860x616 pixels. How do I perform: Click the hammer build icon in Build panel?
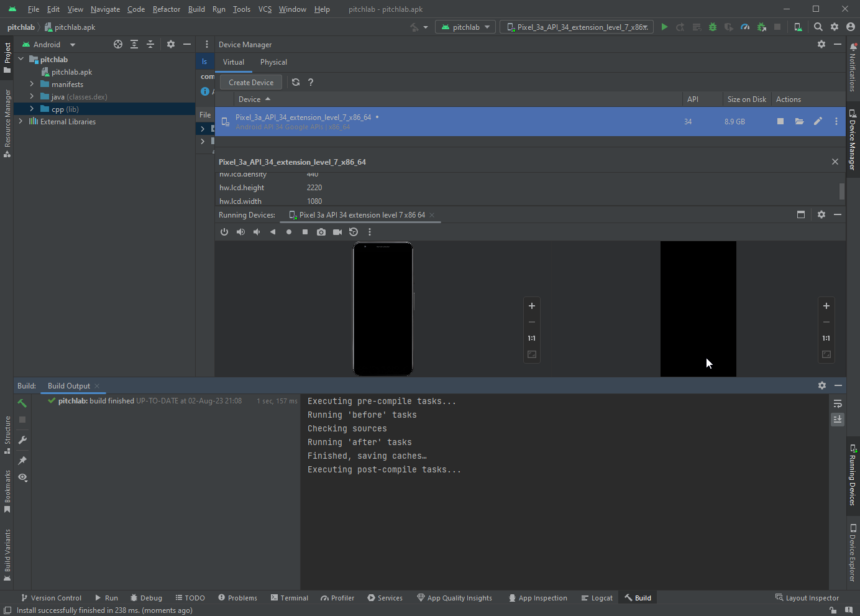[x=22, y=403]
